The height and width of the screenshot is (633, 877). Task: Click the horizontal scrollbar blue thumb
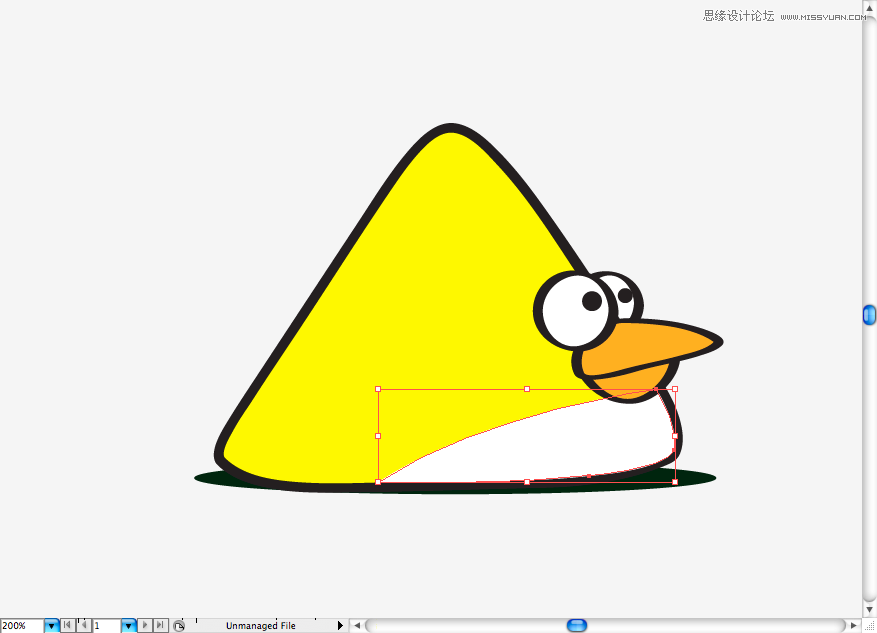point(577,625)
